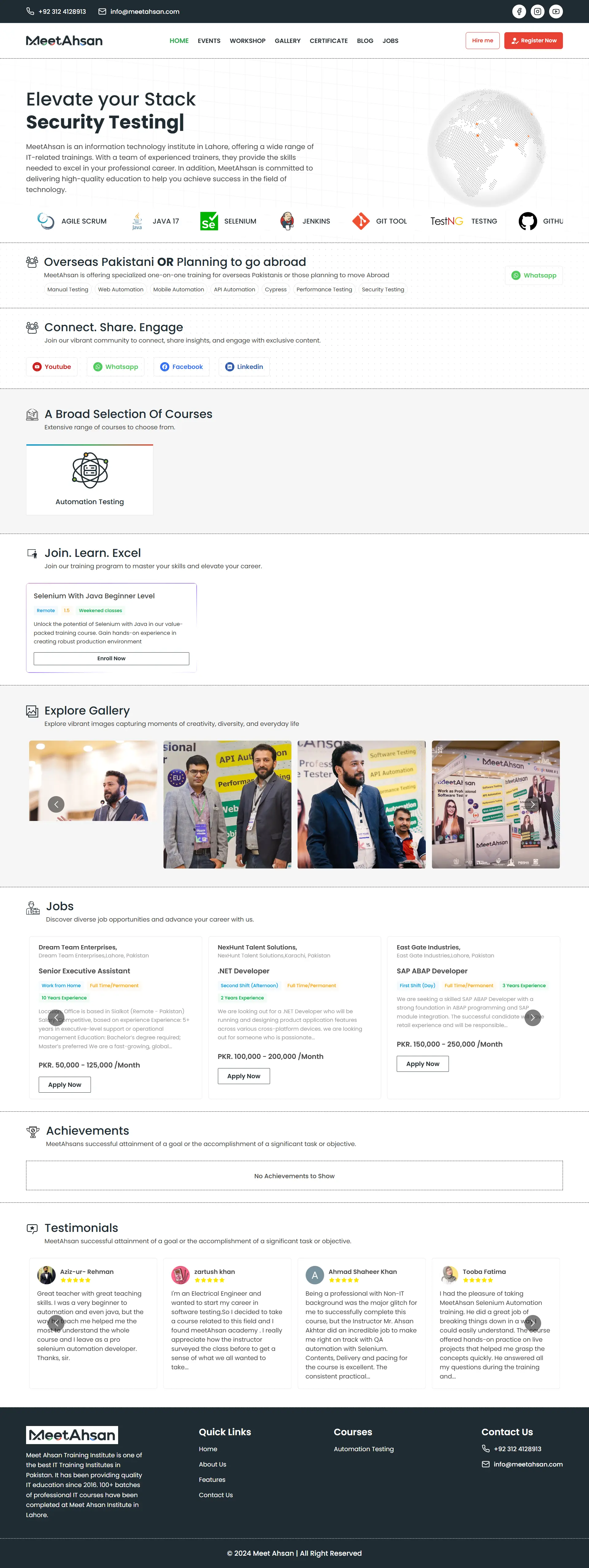
Task: Open the MeetAhsan expo booth gallery photo
Action: coord(496,804)
